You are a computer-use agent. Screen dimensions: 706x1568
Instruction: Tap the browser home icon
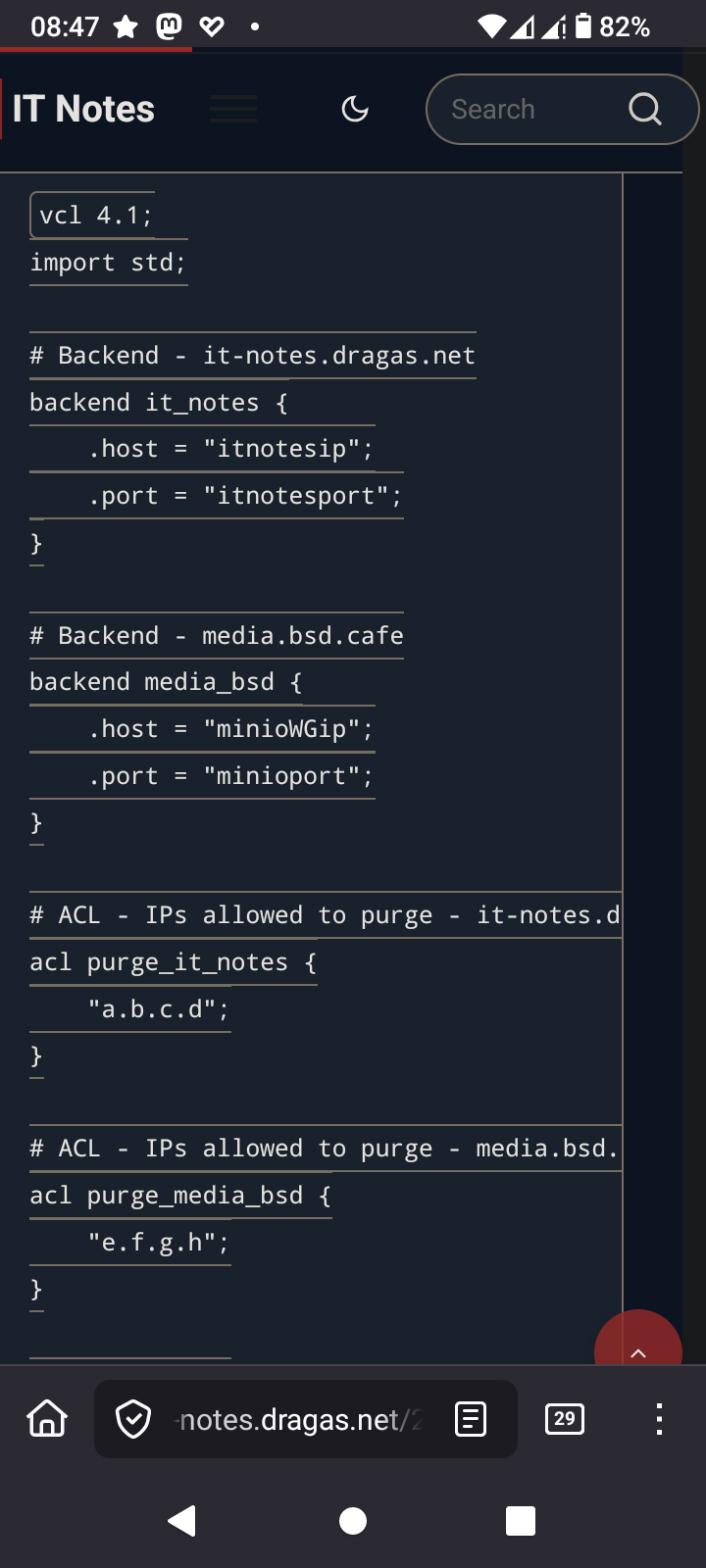coord(47,1418)
